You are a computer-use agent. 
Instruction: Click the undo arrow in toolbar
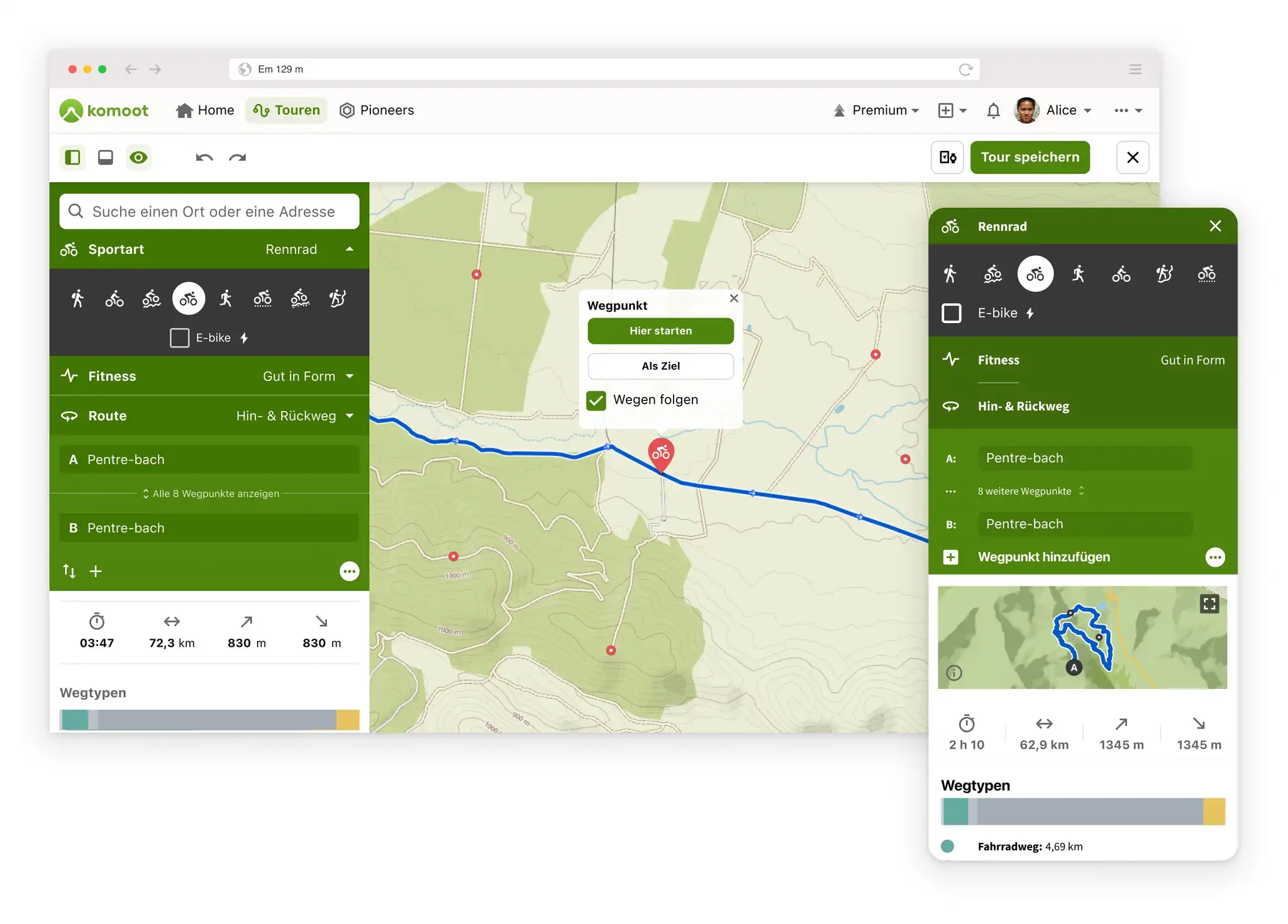pyautogui.click(x=204, y=157)
